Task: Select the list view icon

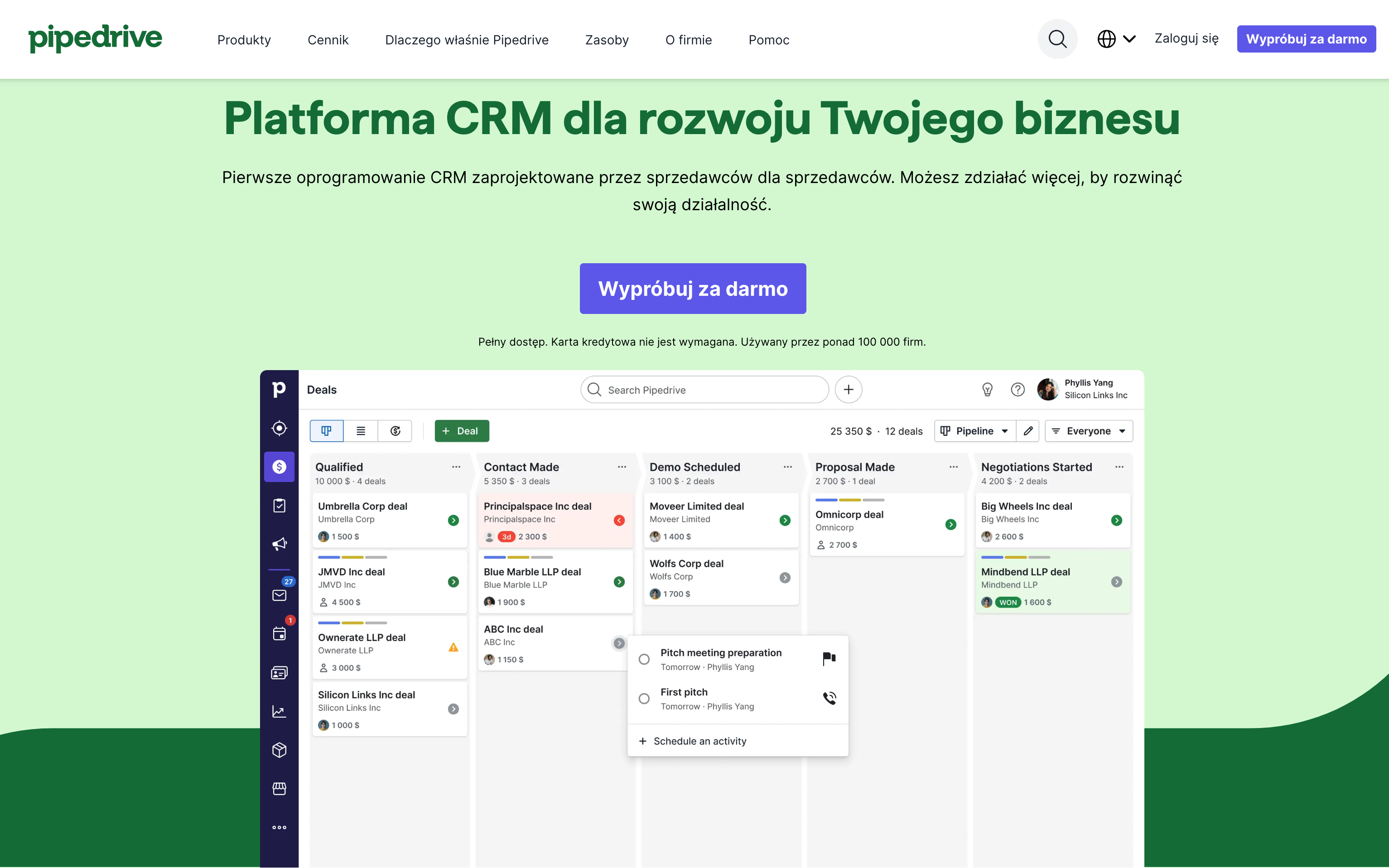Action: tap(361, 430)
